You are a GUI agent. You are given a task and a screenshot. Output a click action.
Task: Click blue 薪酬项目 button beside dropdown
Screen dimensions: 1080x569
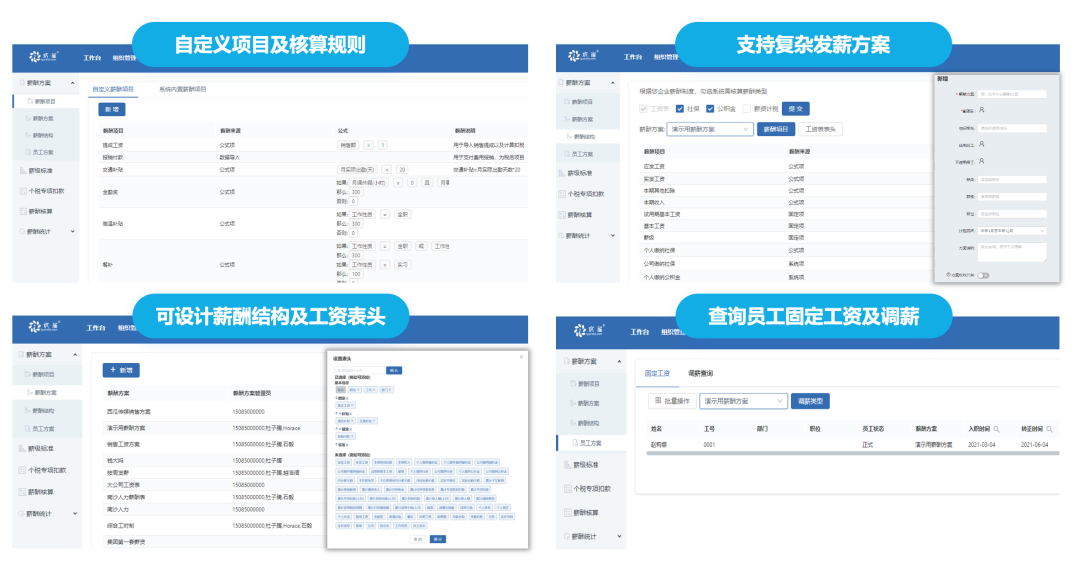776,129
